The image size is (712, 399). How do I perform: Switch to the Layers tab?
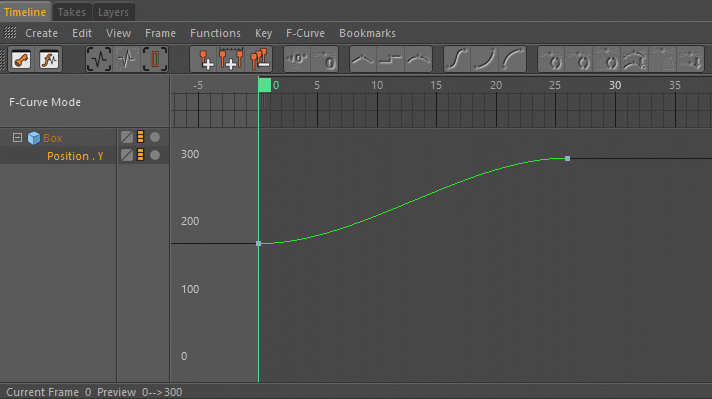tap(113, 12)
